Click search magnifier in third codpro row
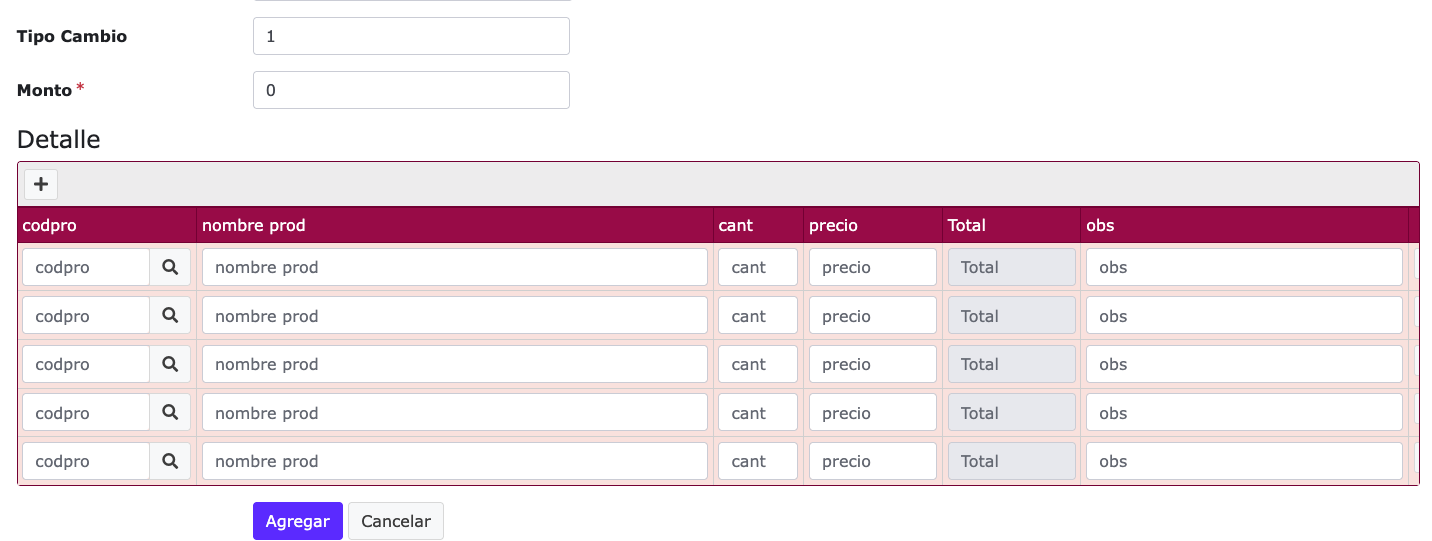1432x541 pixels. click(x=170, y=364)
